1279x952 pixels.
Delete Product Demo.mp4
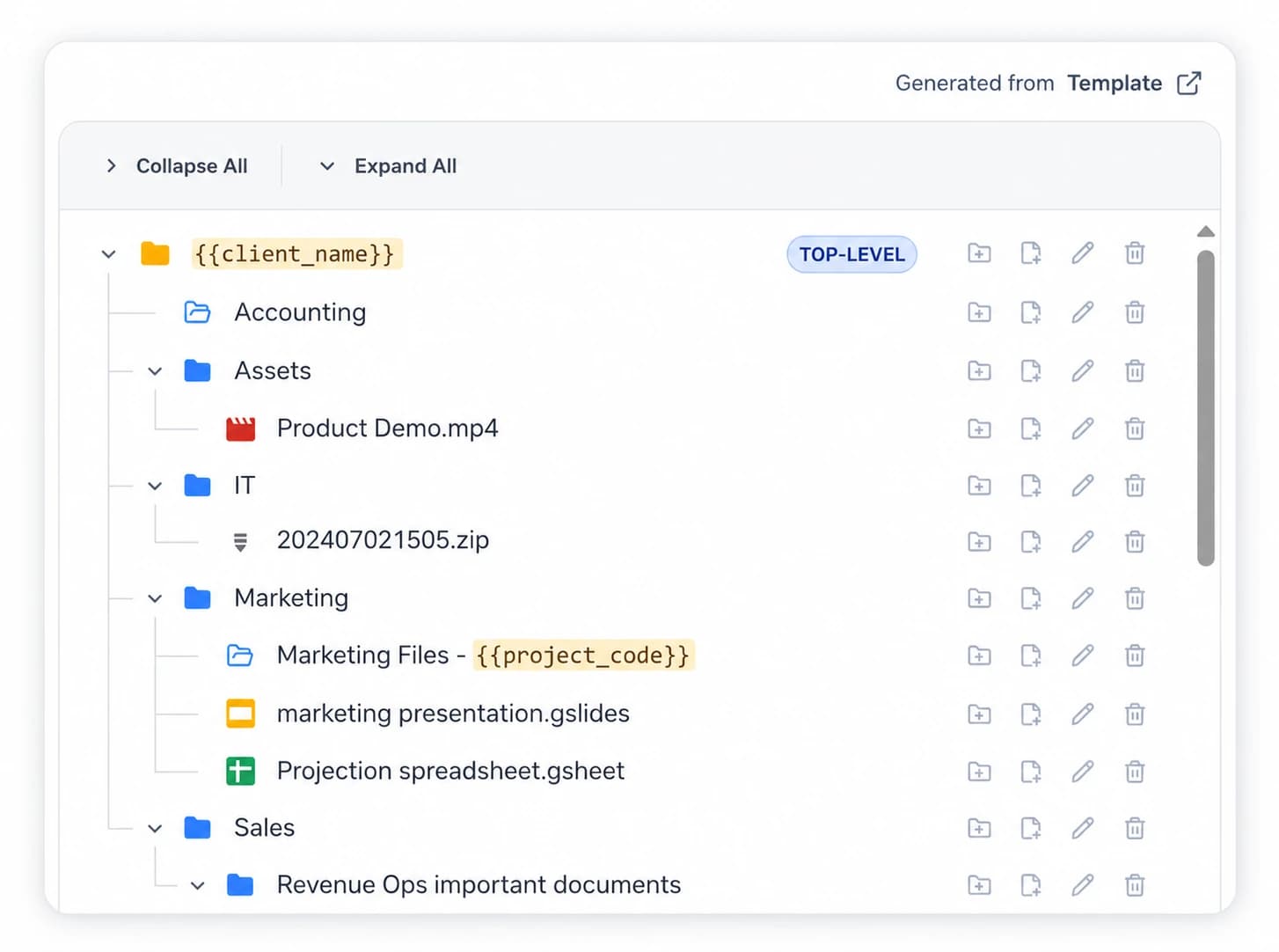click(x=1135, y=428)
